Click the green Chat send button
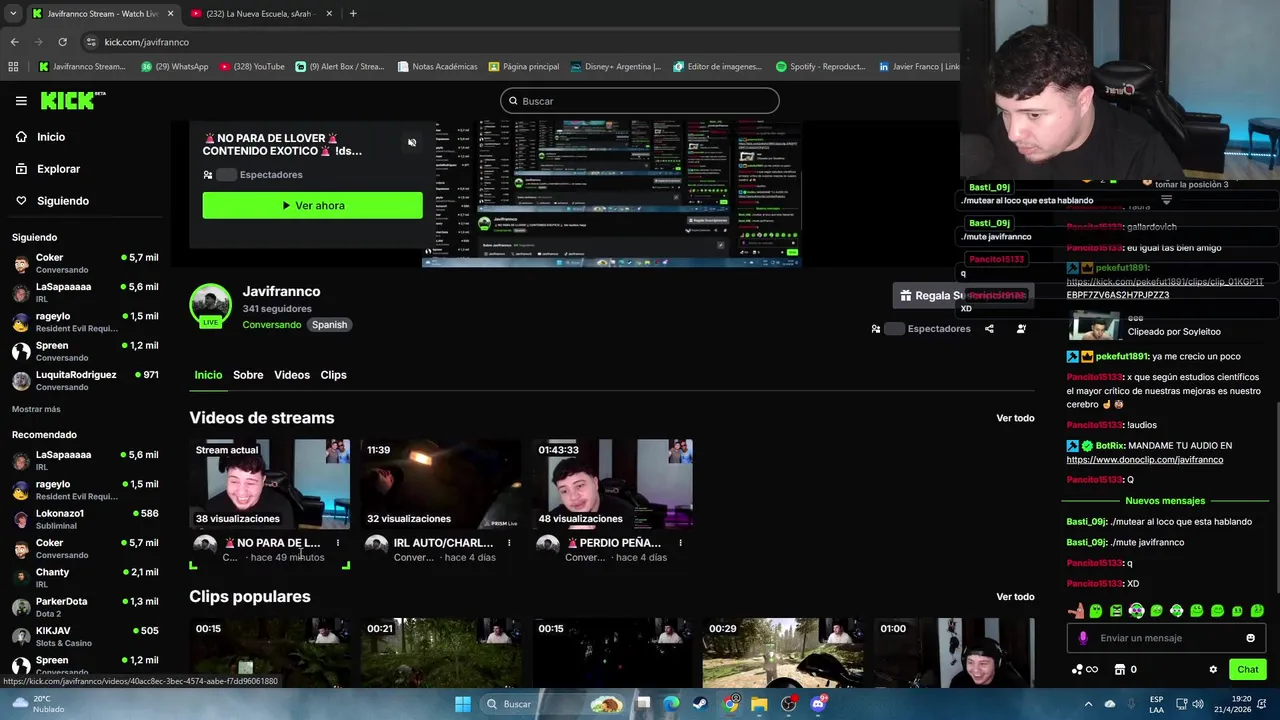1280x720 pixels. pyautogui.click(x=1247, y=670)
